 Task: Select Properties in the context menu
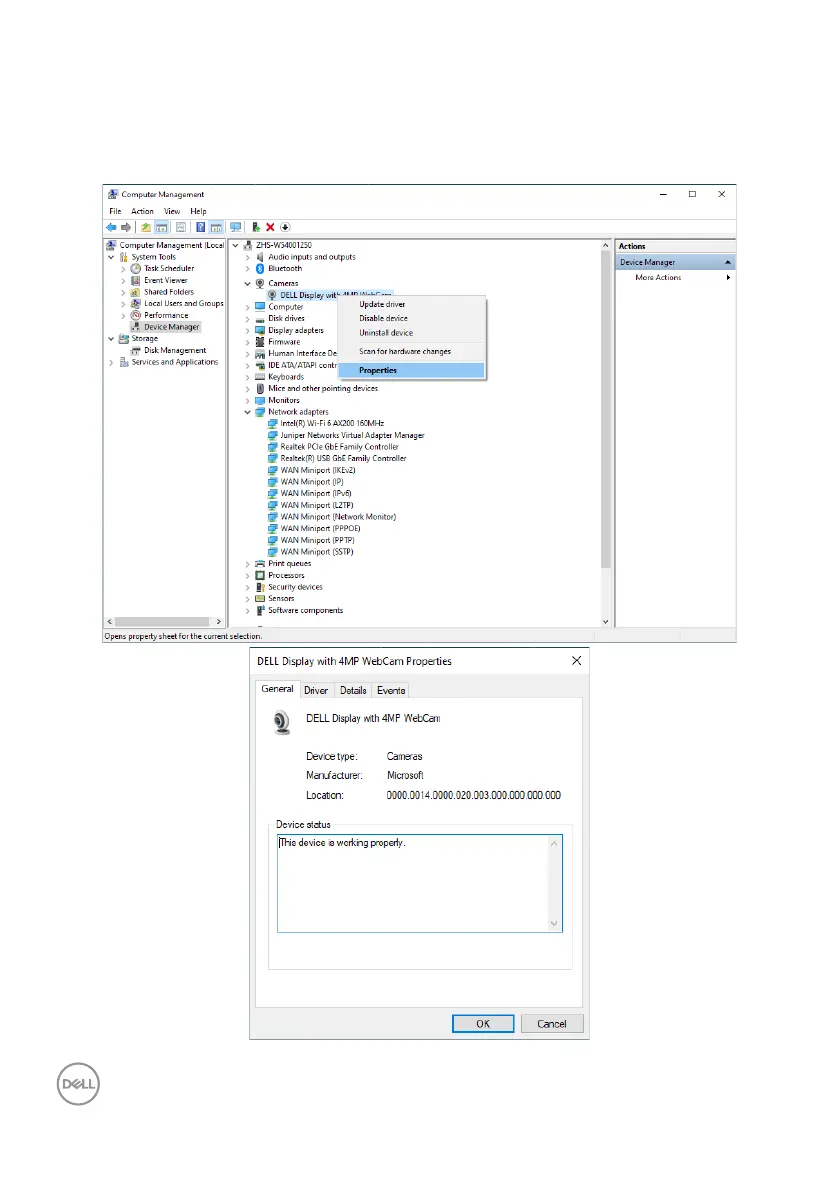tap(411, 370)
